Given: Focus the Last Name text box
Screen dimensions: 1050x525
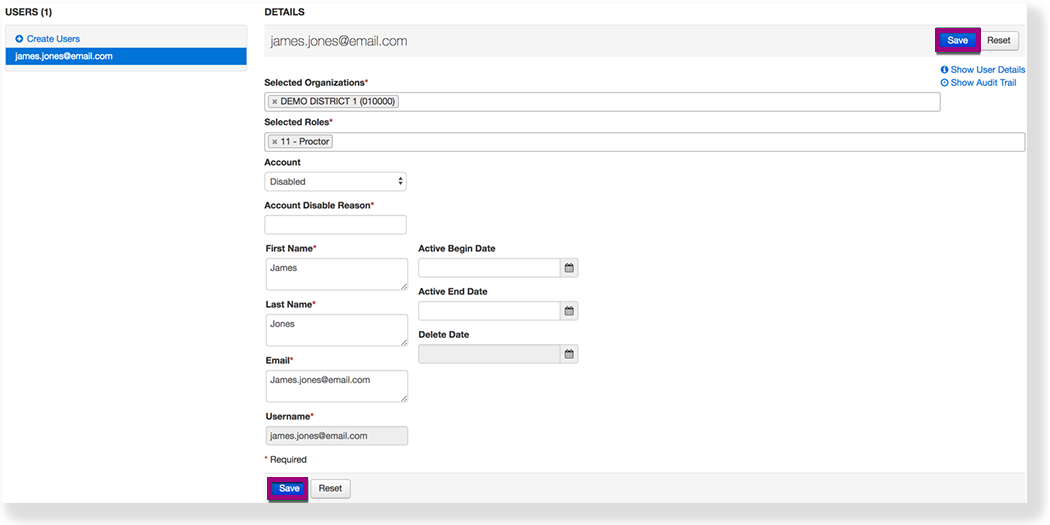Looking at the screenshot, I should point(335,330).
